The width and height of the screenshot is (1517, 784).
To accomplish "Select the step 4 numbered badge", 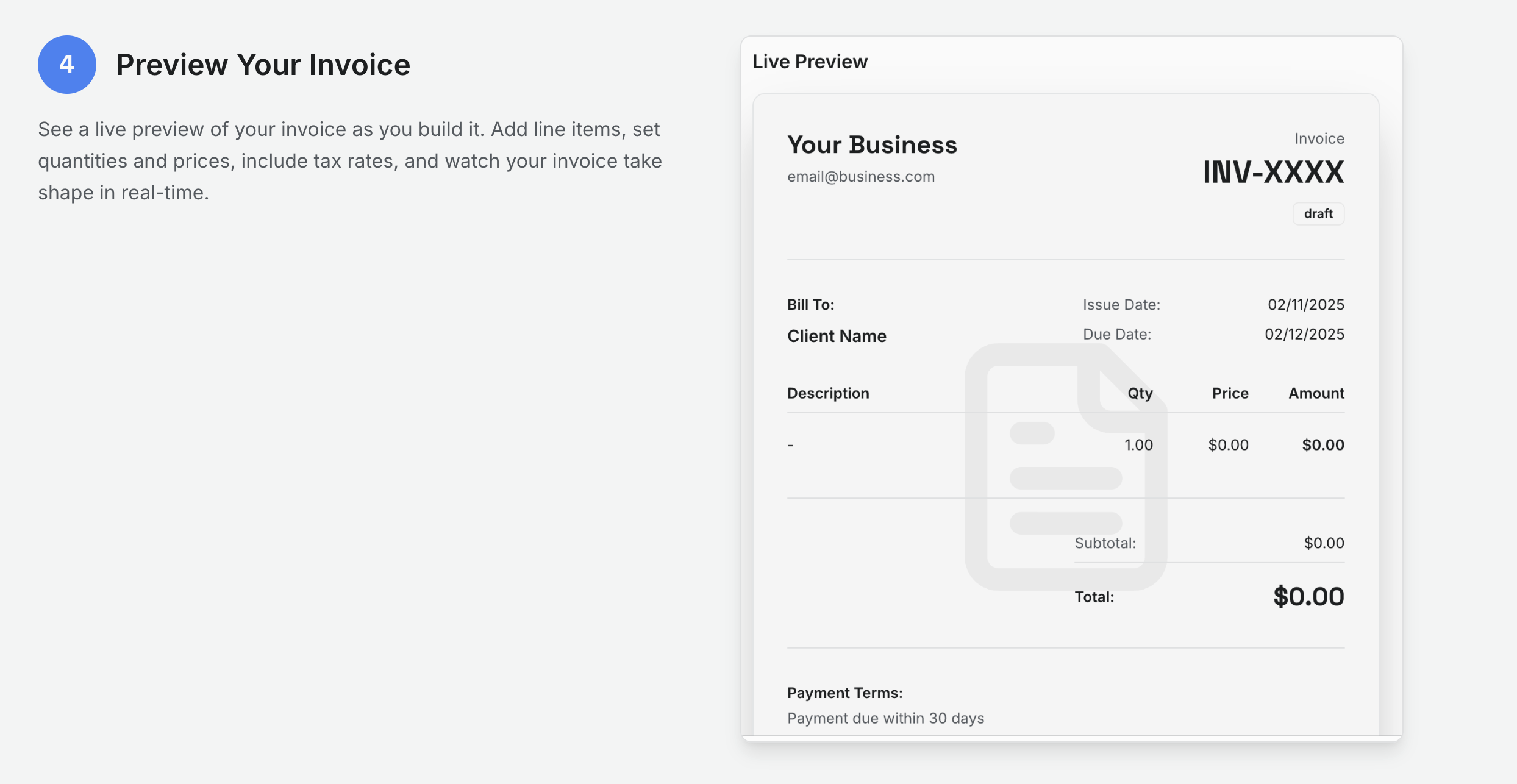I will pos(67,63).
